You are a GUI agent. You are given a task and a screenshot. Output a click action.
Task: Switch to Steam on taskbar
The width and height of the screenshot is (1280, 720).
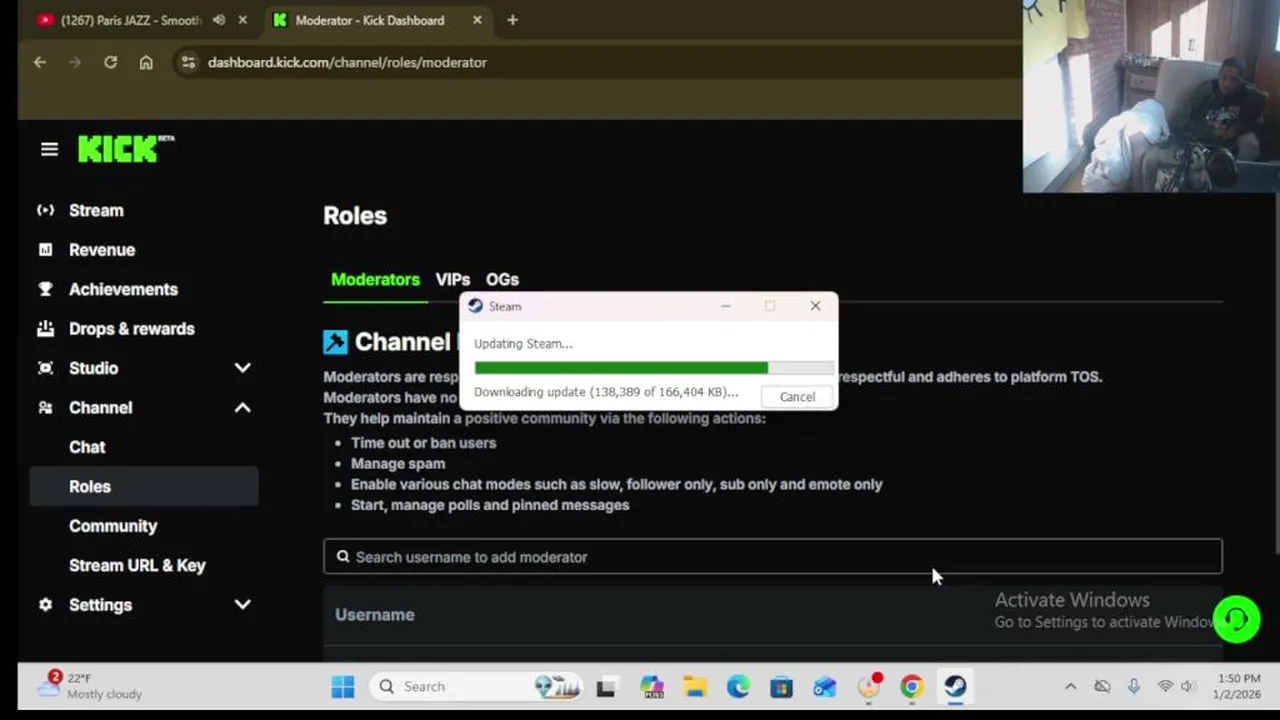[955, 687]
